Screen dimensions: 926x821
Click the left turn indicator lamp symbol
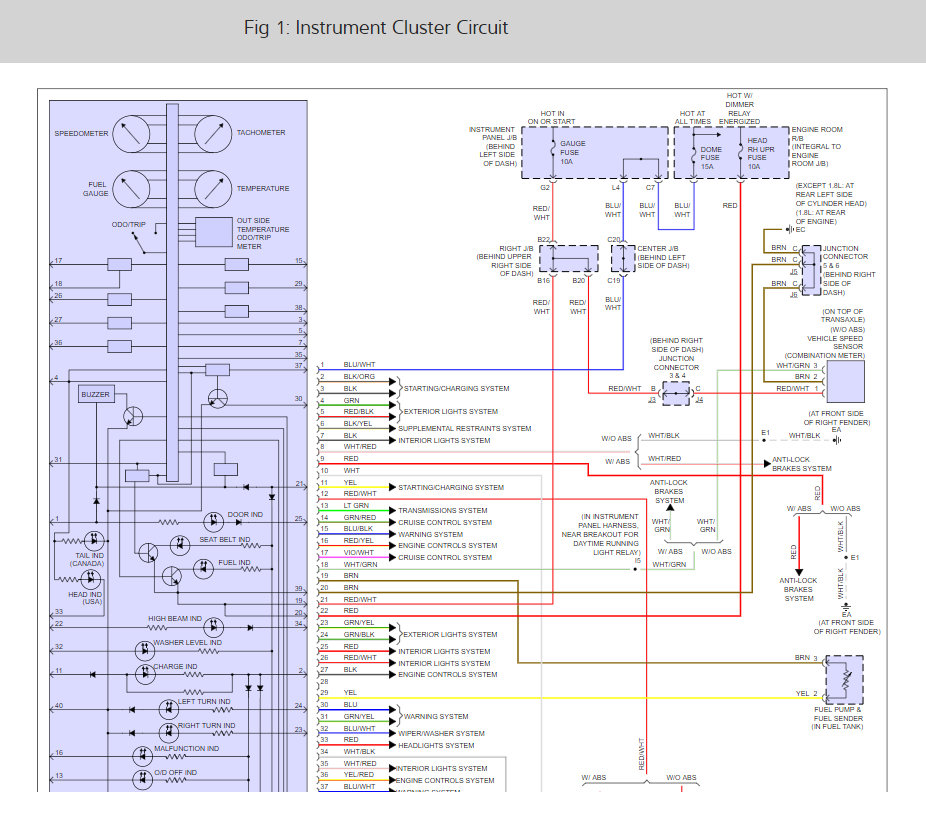click(x=169, y=709)
